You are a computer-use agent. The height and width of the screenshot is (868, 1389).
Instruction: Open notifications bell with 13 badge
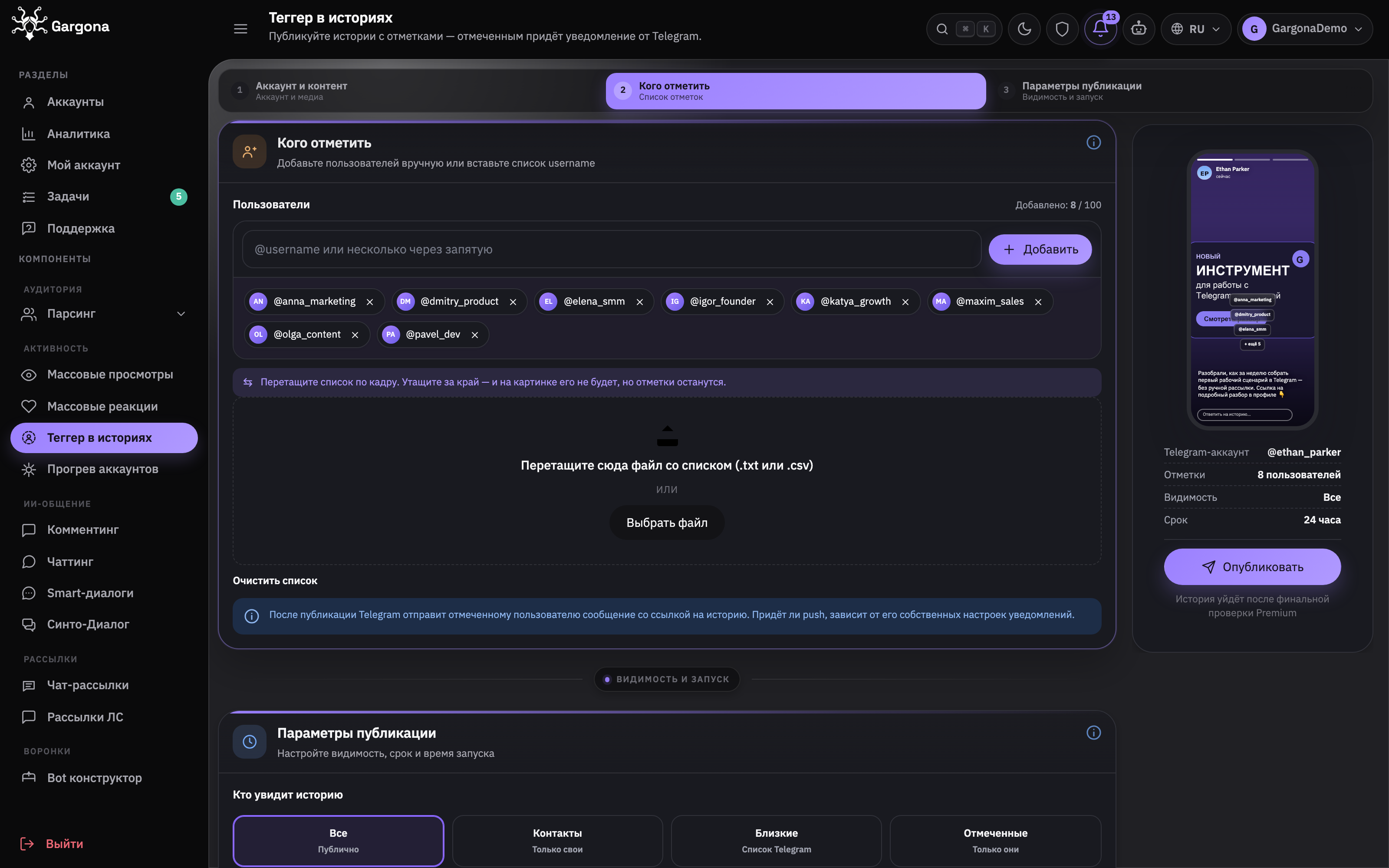pyautogui.click(x=1100, y=29)
